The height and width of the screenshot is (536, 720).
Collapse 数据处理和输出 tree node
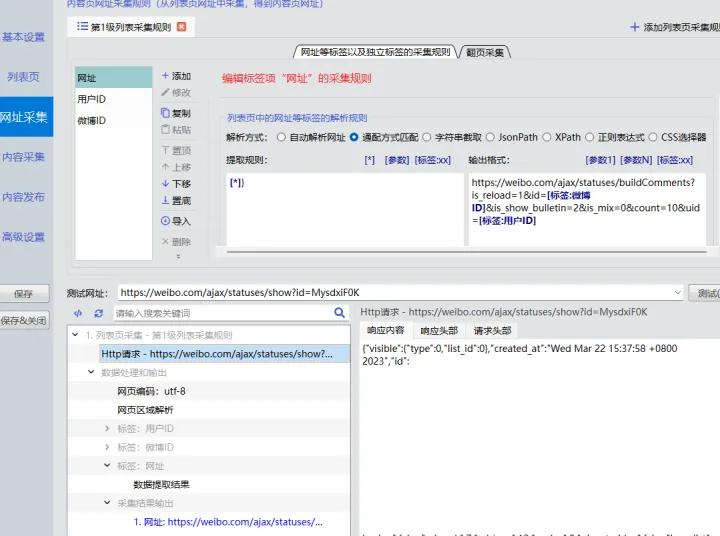click(x=91, y=372)
